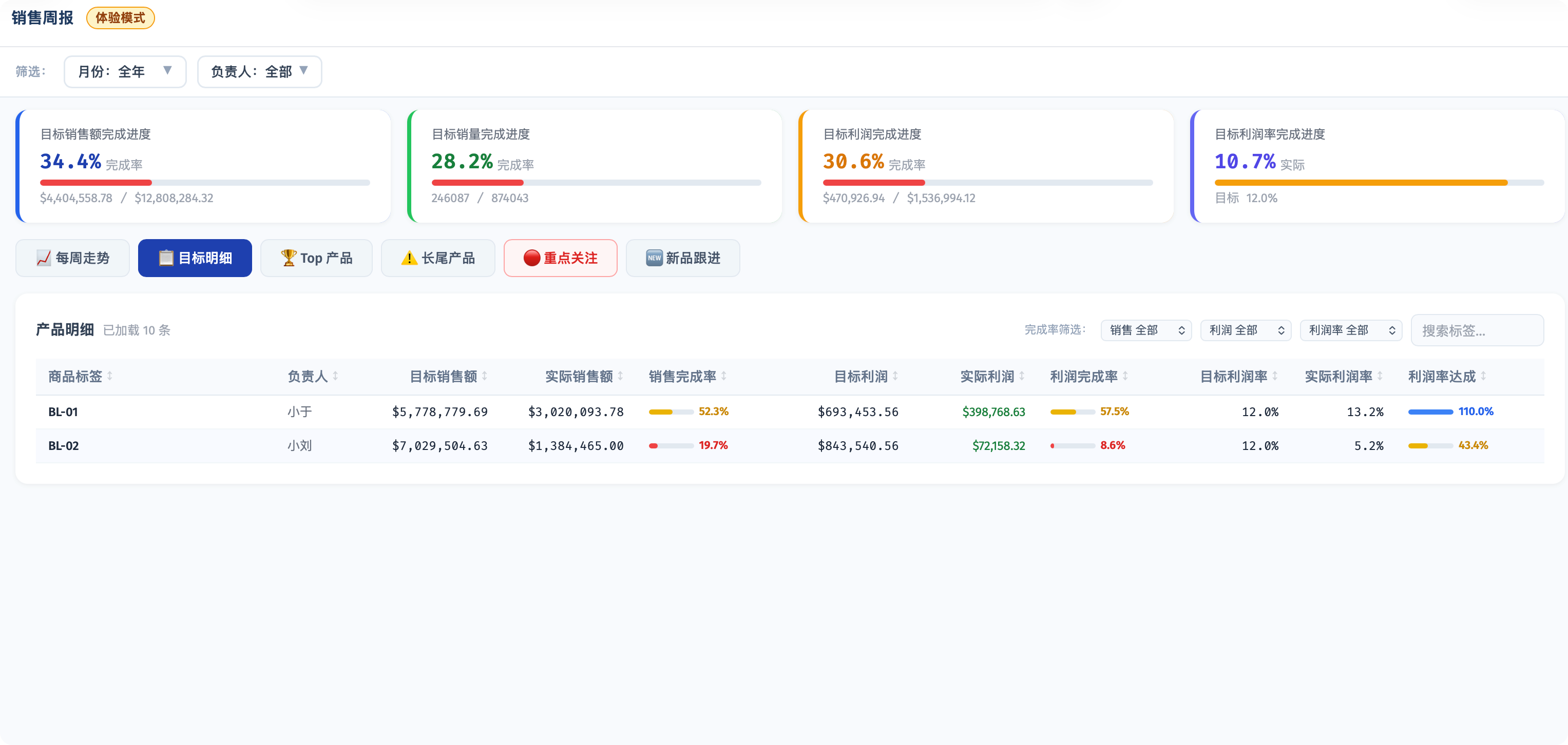Click 目标利润完成进度 progress bar
This screenshot has width=1568, height=745.
coord(987,183)
